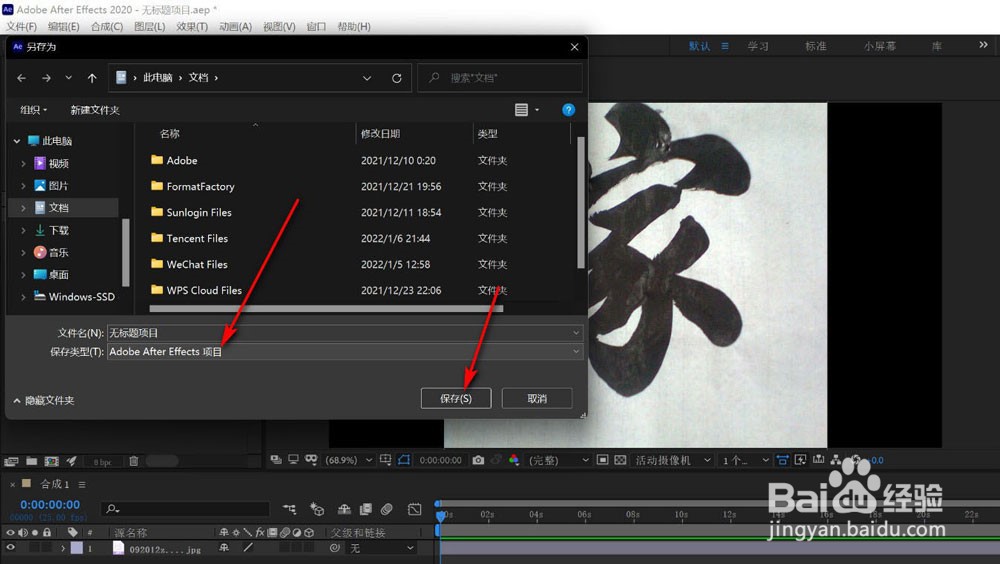Expand the Videos folder tree node

[24, 163]
